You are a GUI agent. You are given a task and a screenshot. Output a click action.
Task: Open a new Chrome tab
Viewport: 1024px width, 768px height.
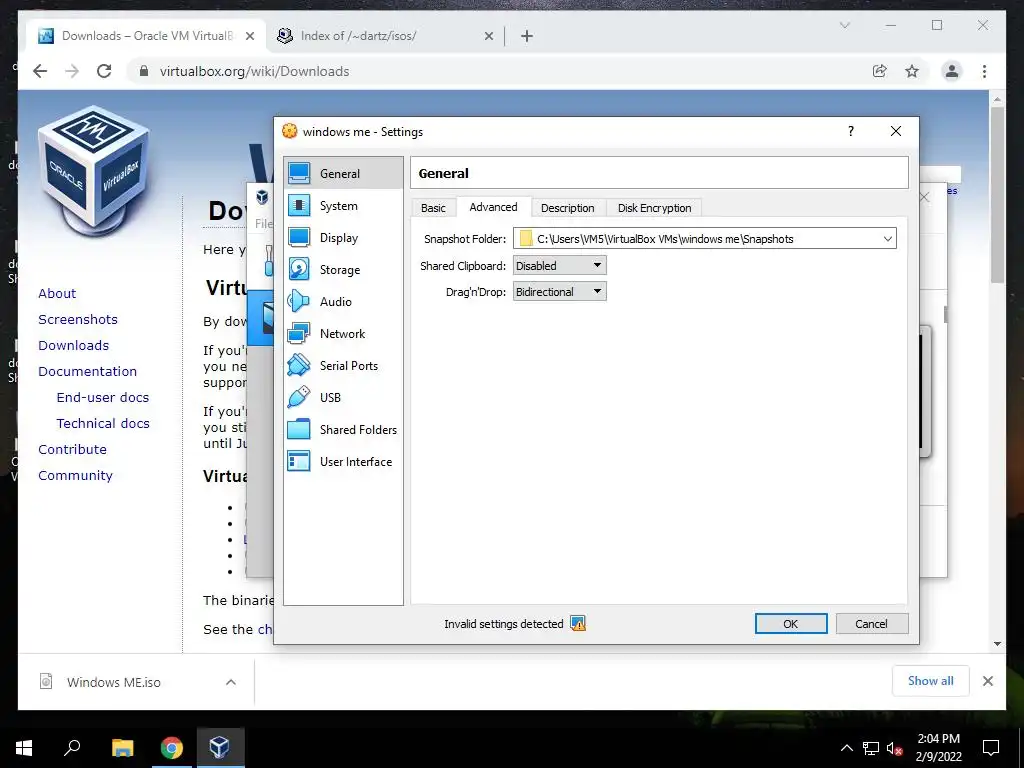click(527, 36)
